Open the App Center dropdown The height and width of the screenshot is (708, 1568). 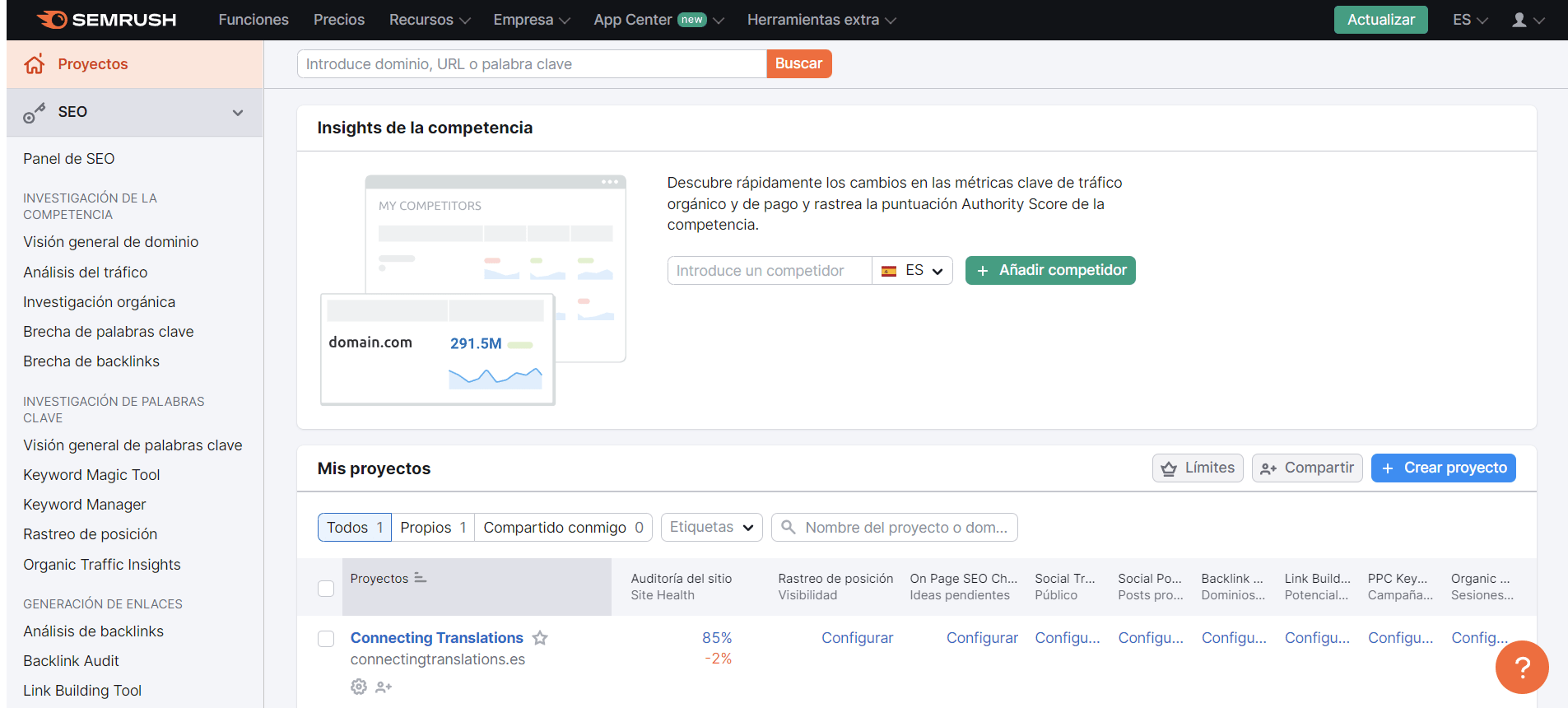658,20
